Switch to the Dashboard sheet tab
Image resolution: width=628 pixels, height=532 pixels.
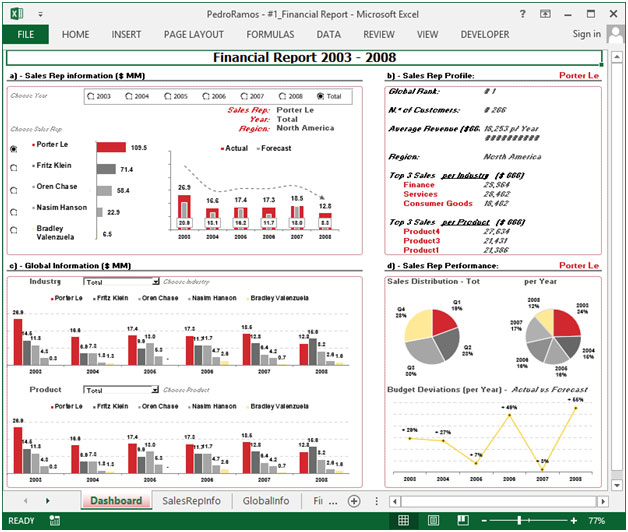point(116,501)
